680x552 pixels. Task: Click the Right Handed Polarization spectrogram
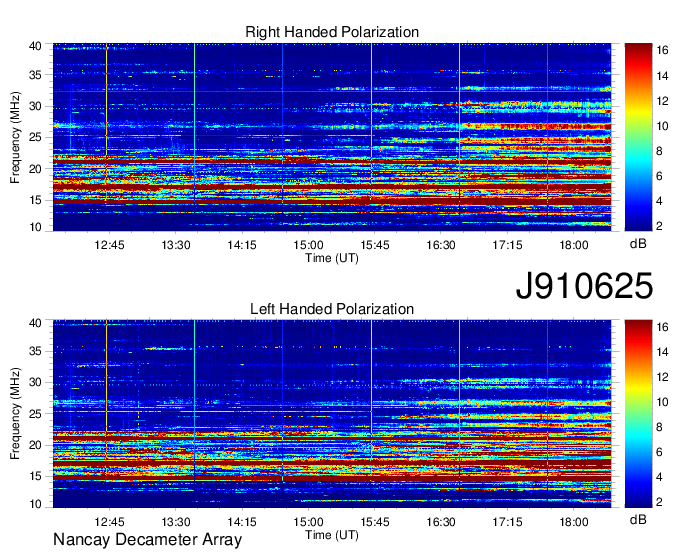coord(332,137)
